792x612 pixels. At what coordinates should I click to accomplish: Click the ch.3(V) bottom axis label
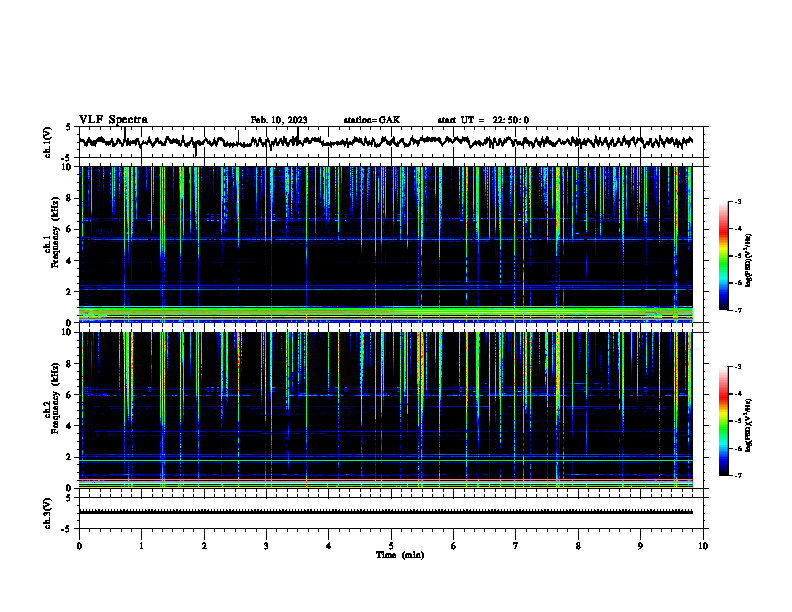point(47,513)
